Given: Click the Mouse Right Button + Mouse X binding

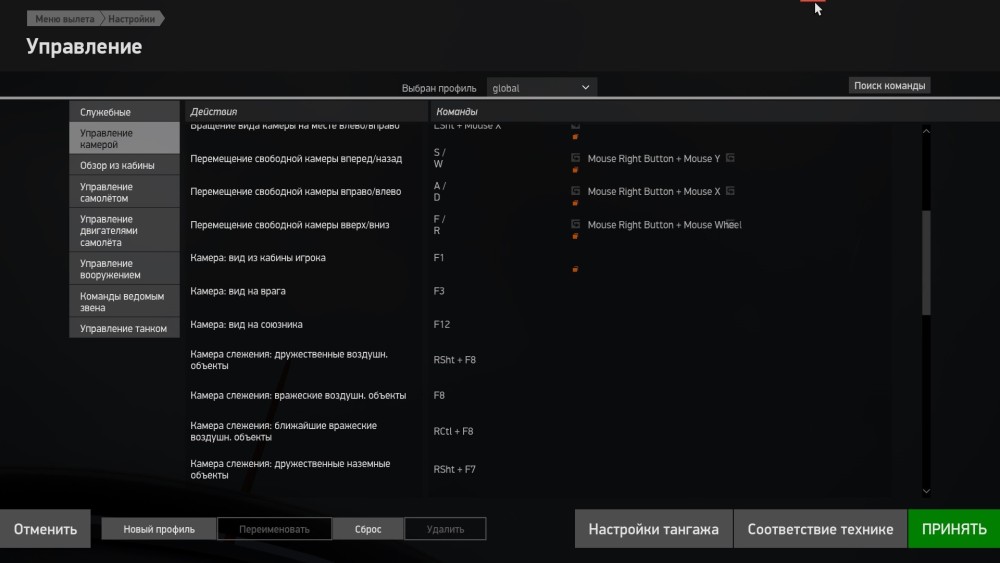Looking at the screenshot, I should point(654,191).
